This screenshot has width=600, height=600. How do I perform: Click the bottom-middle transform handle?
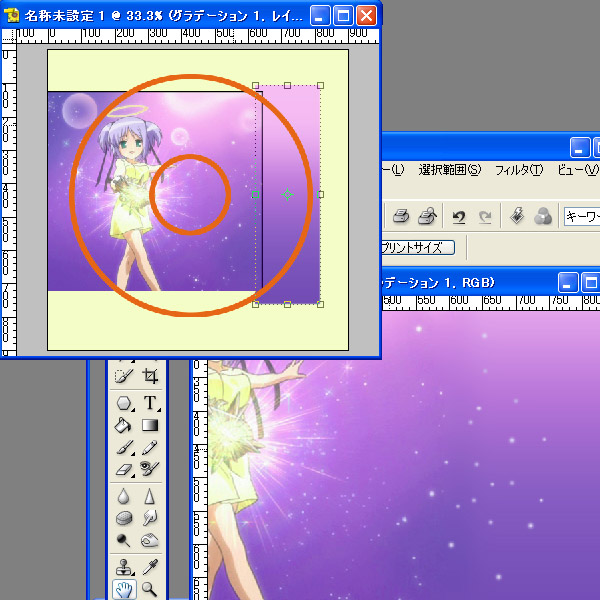coord(287,304)
